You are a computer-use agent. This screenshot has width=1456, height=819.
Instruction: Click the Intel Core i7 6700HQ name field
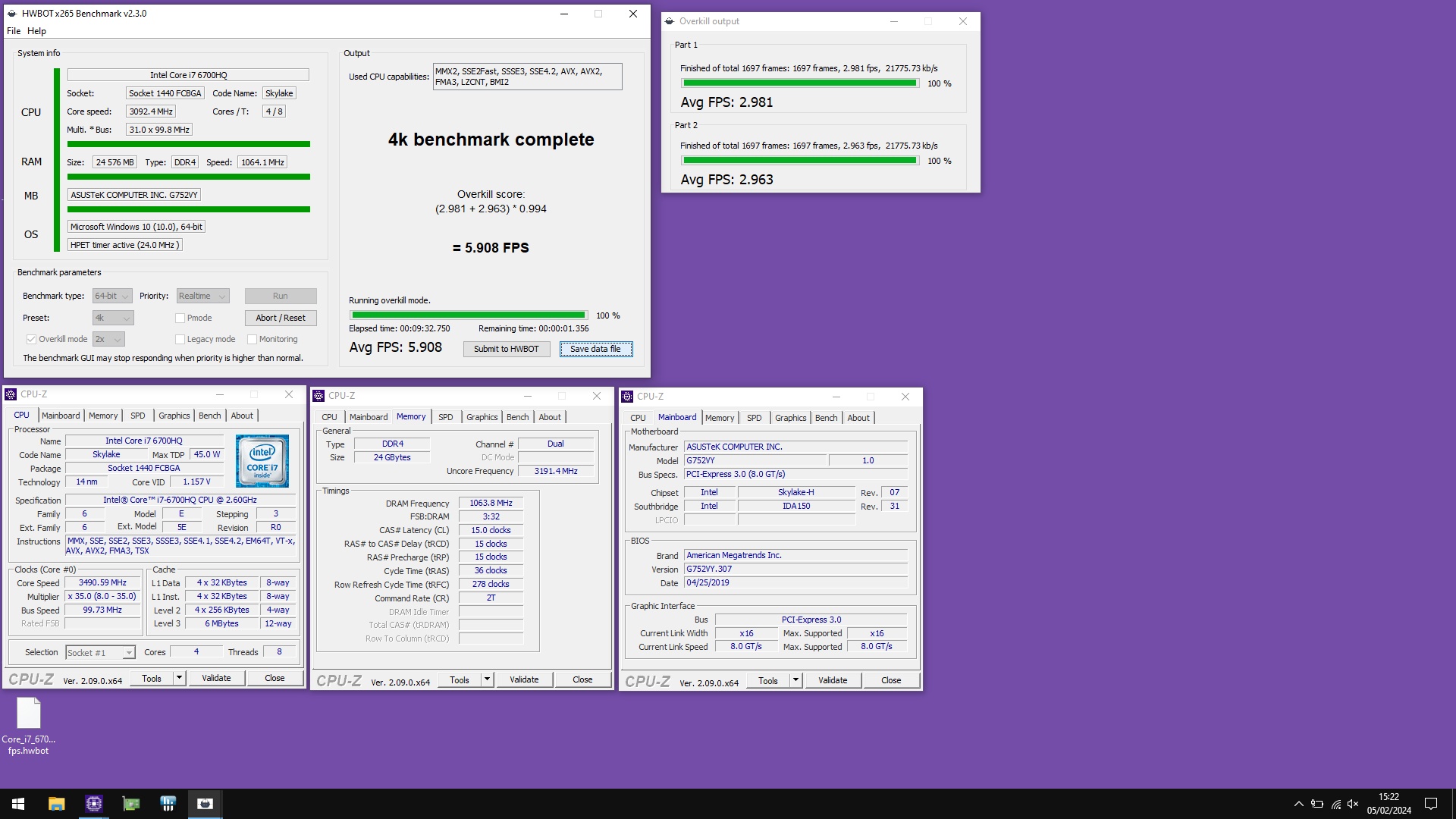[x=188, y=75]
